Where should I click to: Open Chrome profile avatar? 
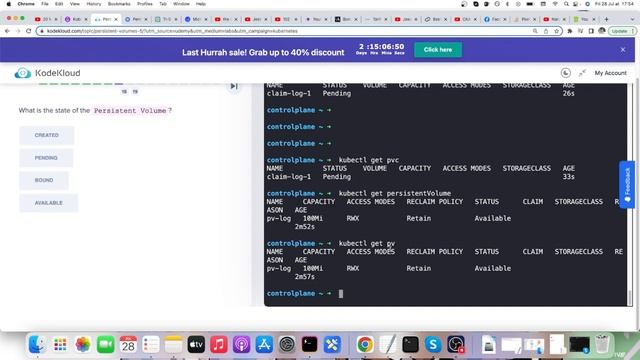coord(602,31)
